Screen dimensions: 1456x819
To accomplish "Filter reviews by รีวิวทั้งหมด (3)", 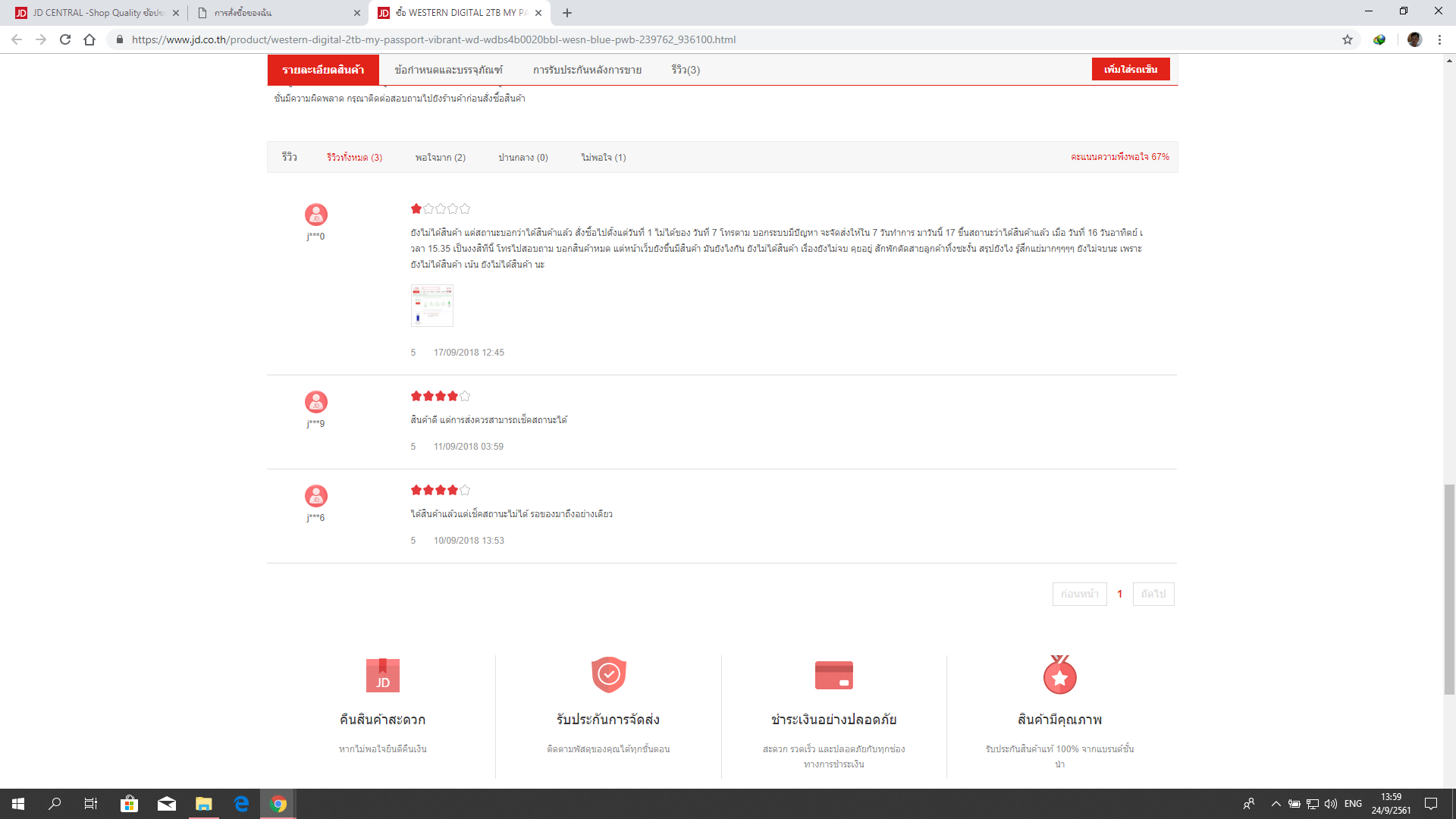I will (x=354, y=158).
